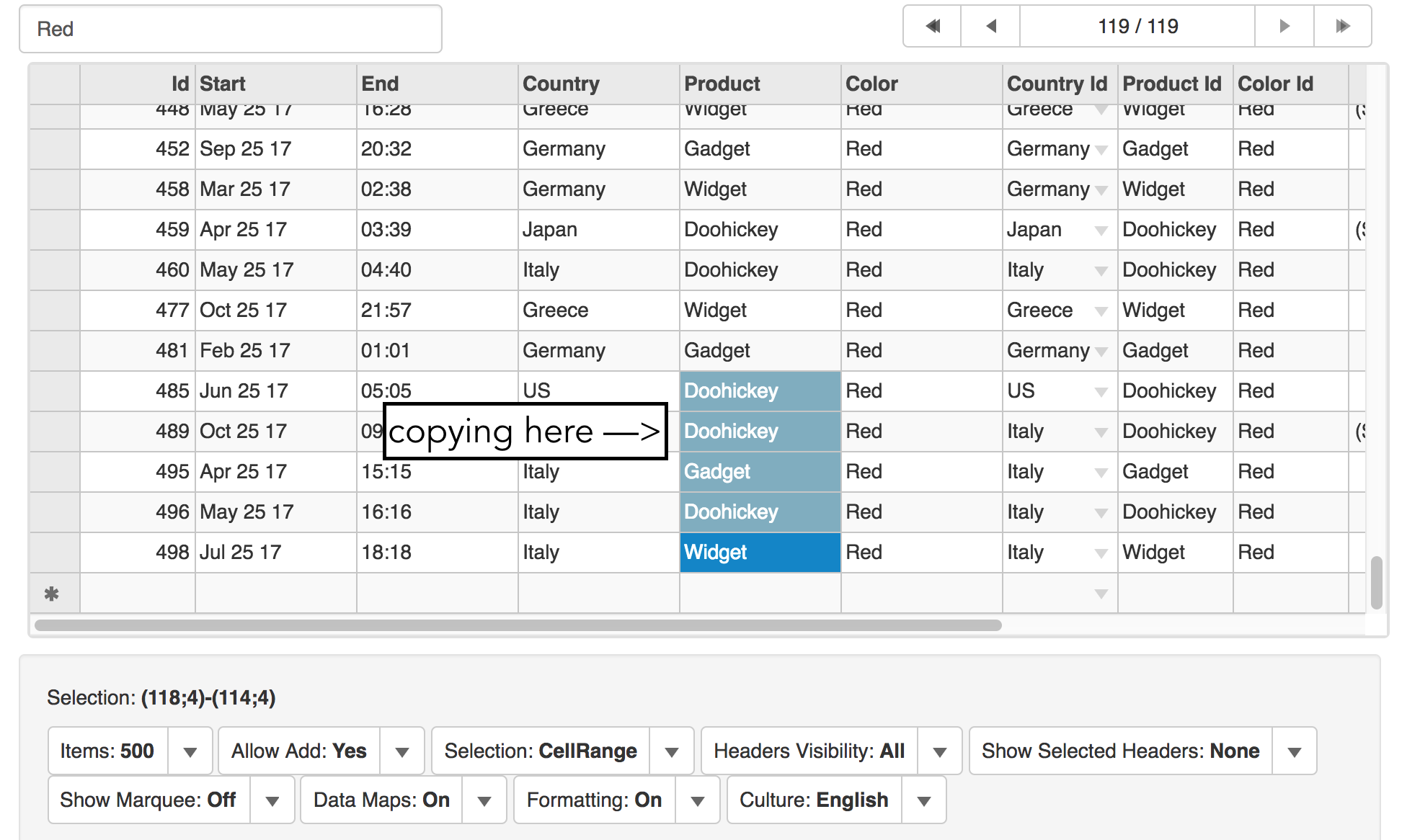Open the Selection mode dropdown

tap(671, 751)
